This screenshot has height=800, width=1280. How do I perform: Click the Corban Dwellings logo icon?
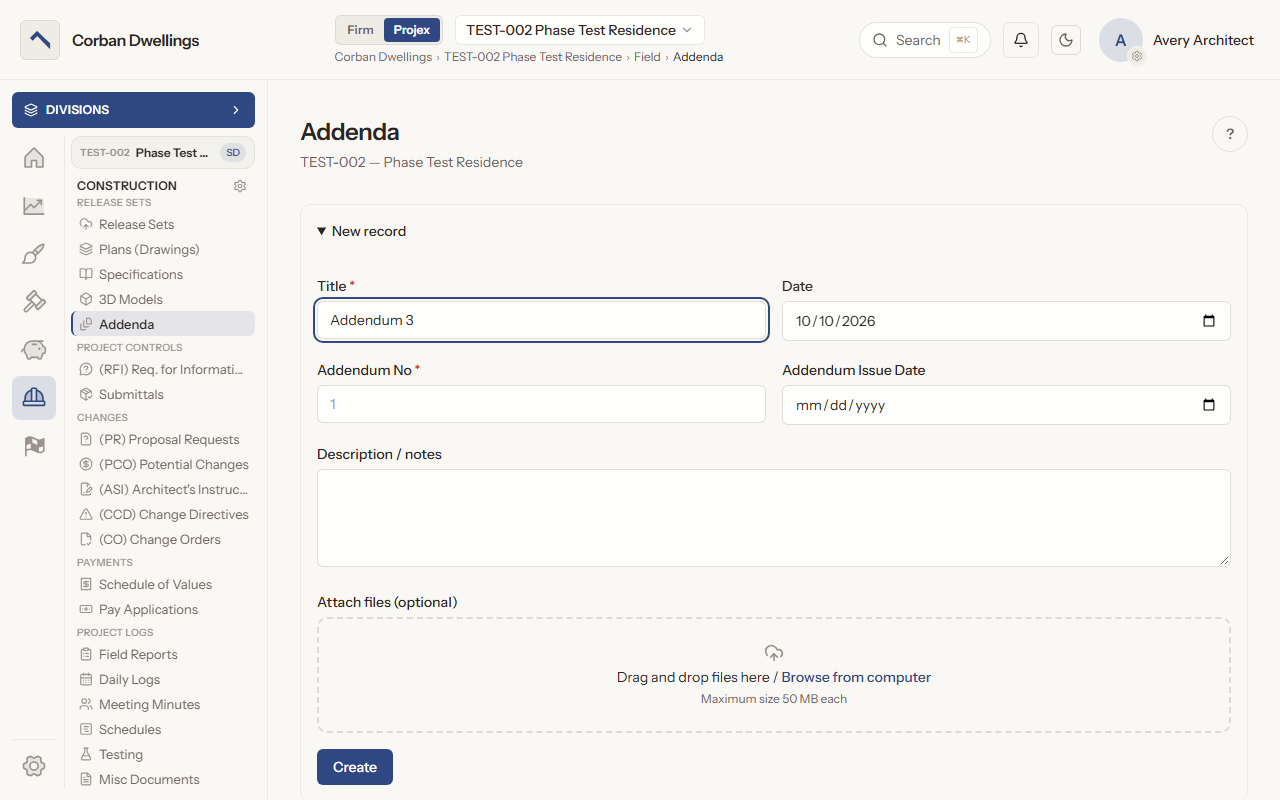tap(40, 40)
